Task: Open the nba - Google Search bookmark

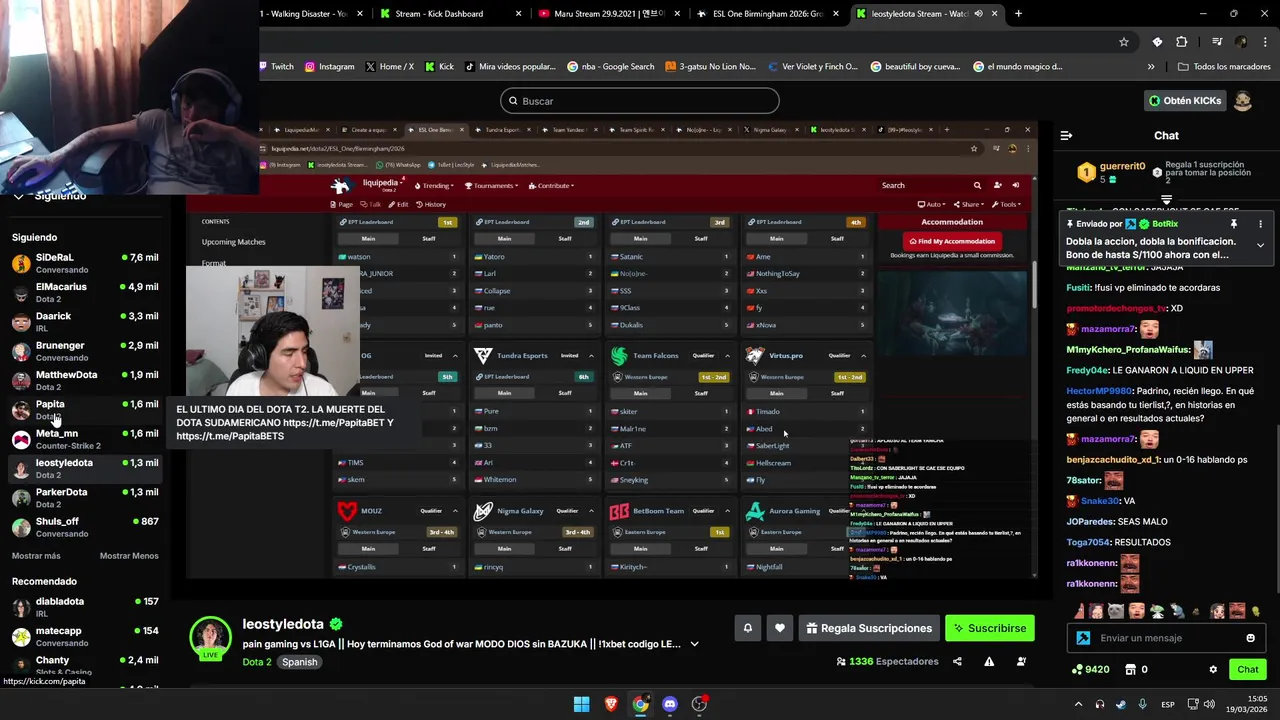Action: 611,67
